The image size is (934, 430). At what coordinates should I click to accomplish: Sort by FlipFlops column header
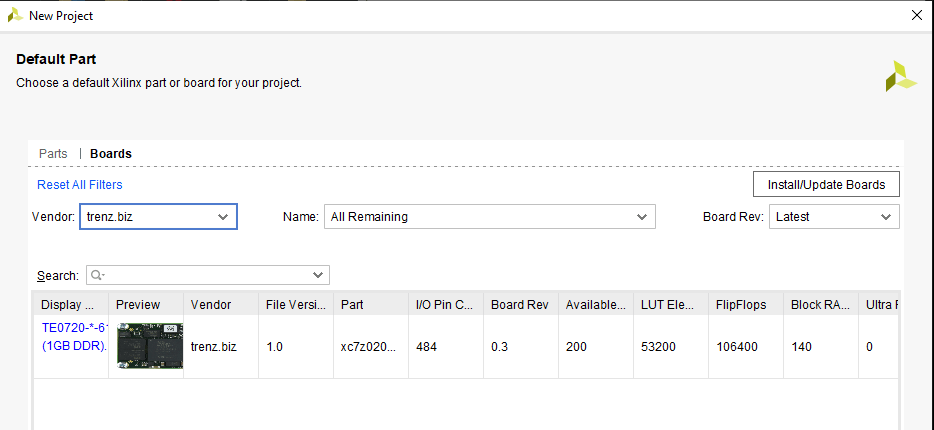pyautogui.click(x=746, y=304)
